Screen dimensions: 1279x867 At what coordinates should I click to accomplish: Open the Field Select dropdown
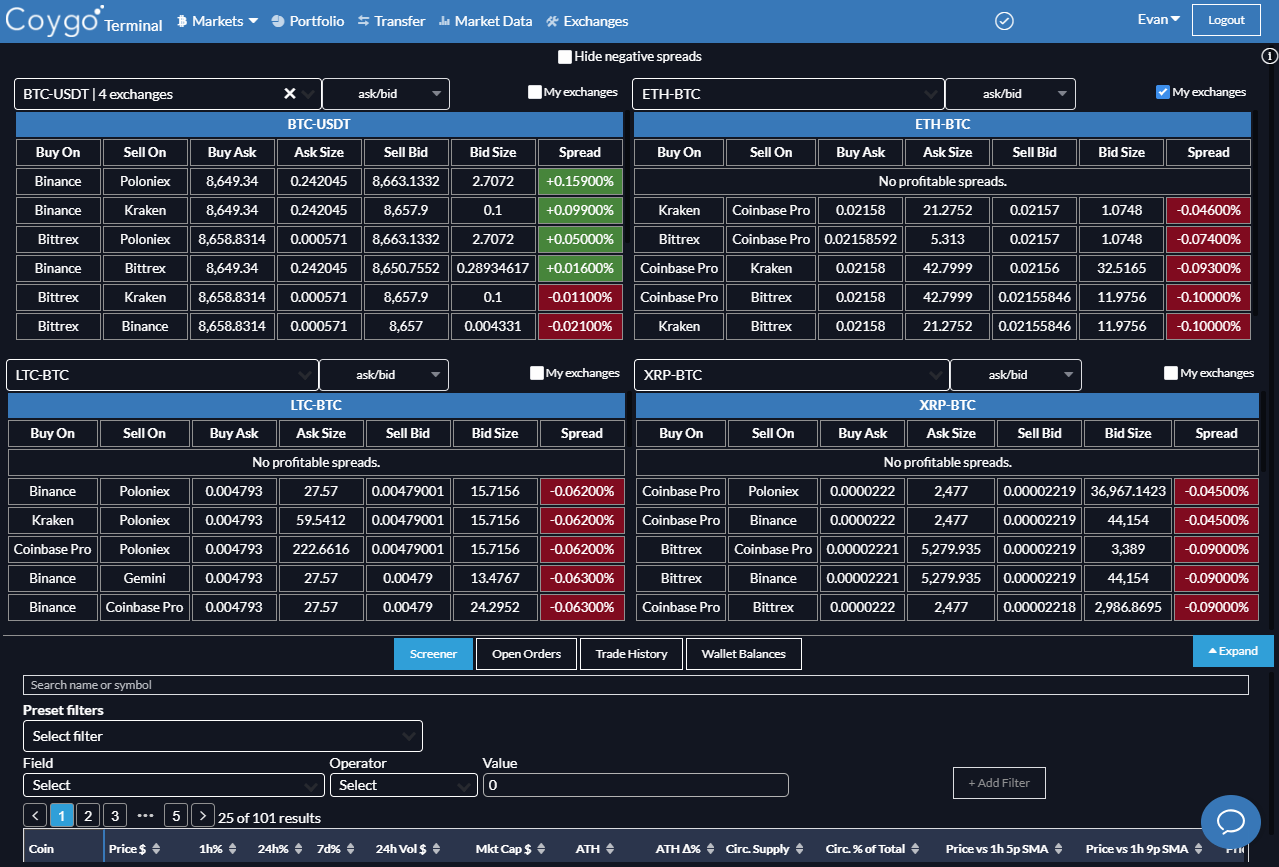click(x=174, y=785)
